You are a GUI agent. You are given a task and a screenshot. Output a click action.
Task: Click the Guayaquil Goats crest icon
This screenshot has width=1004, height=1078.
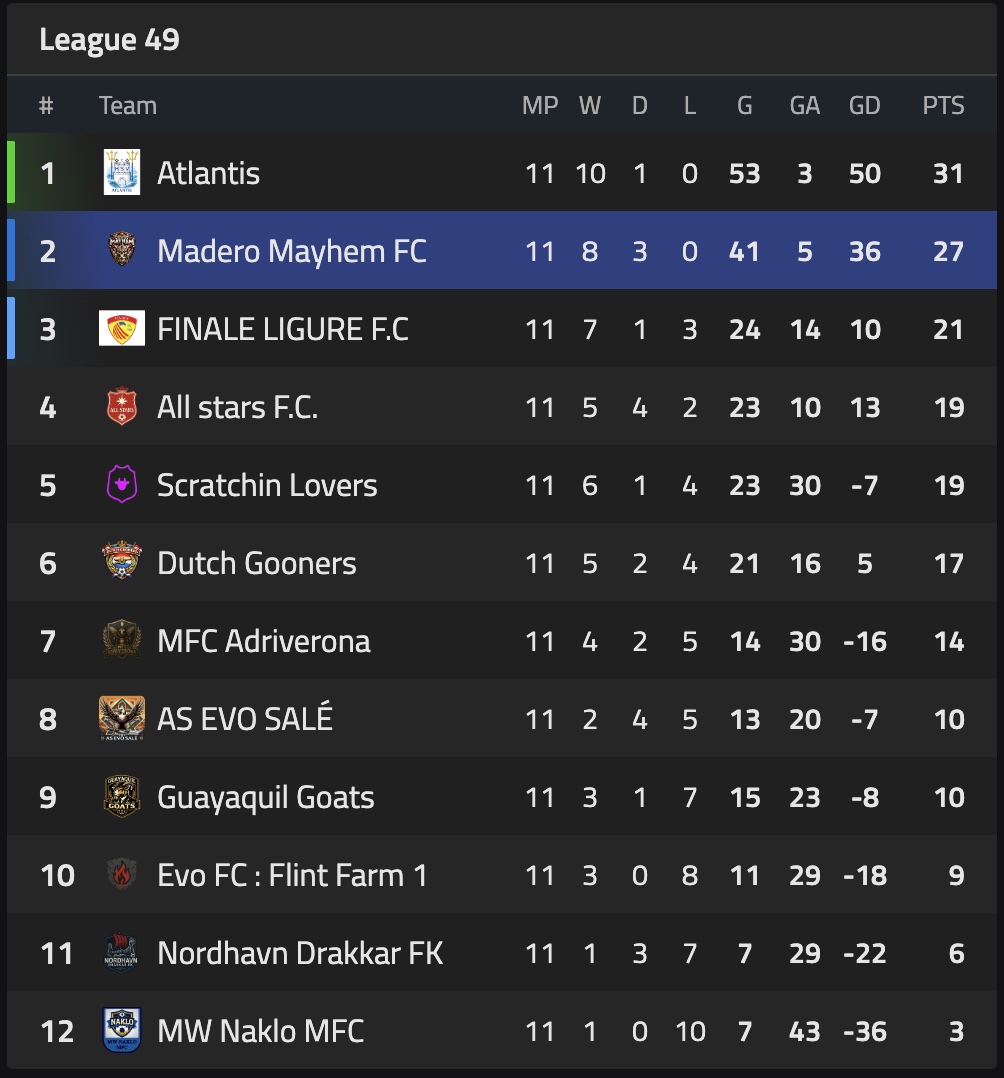point(122,797)
